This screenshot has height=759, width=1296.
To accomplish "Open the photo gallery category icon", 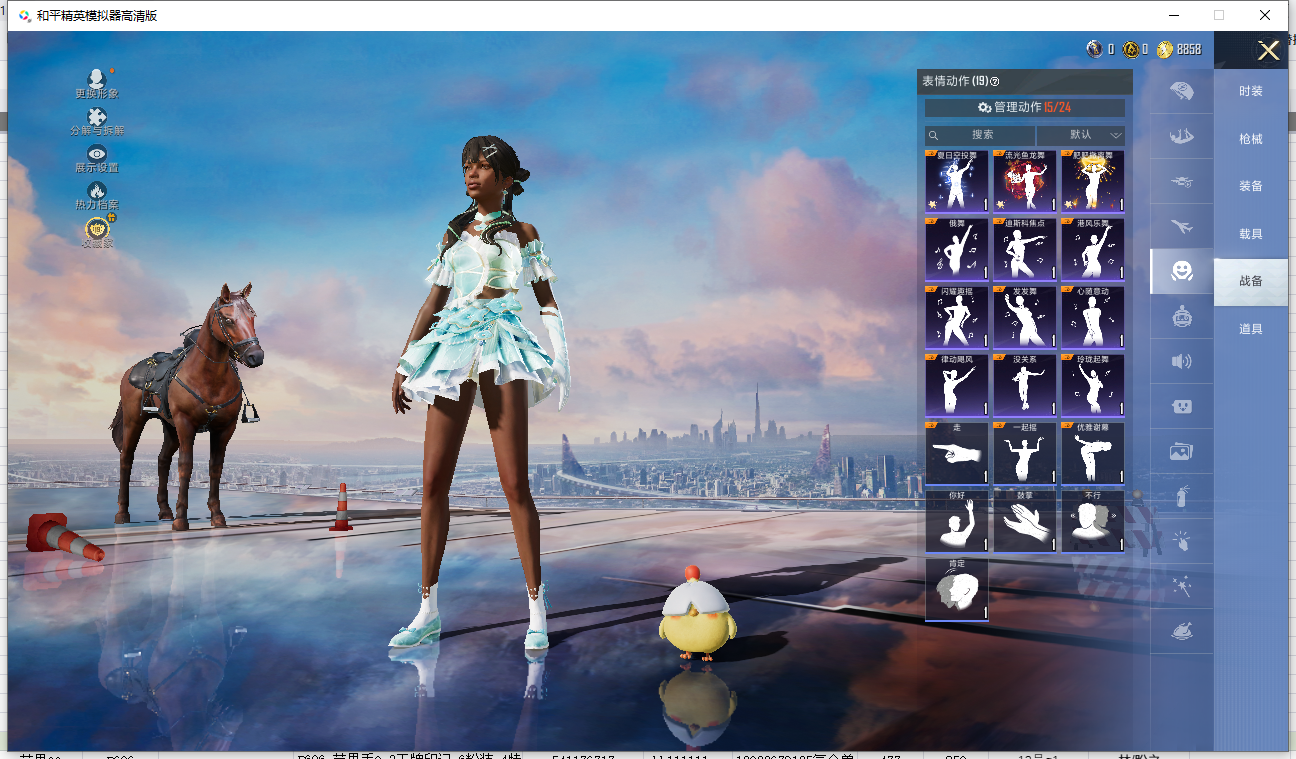I will (x=1182, y=451).
